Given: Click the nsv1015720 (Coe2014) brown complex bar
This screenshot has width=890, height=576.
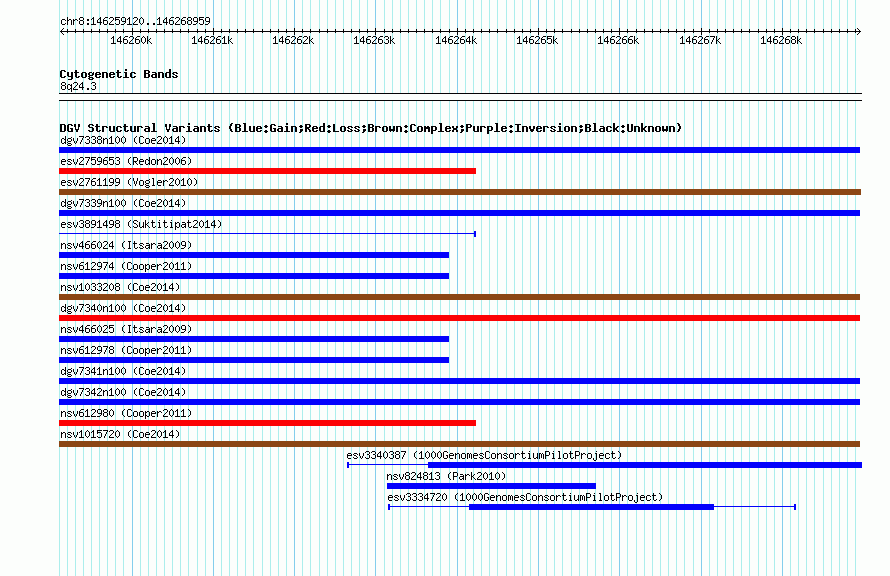Looking at the screenshot, I should click(x=459, y=444).
